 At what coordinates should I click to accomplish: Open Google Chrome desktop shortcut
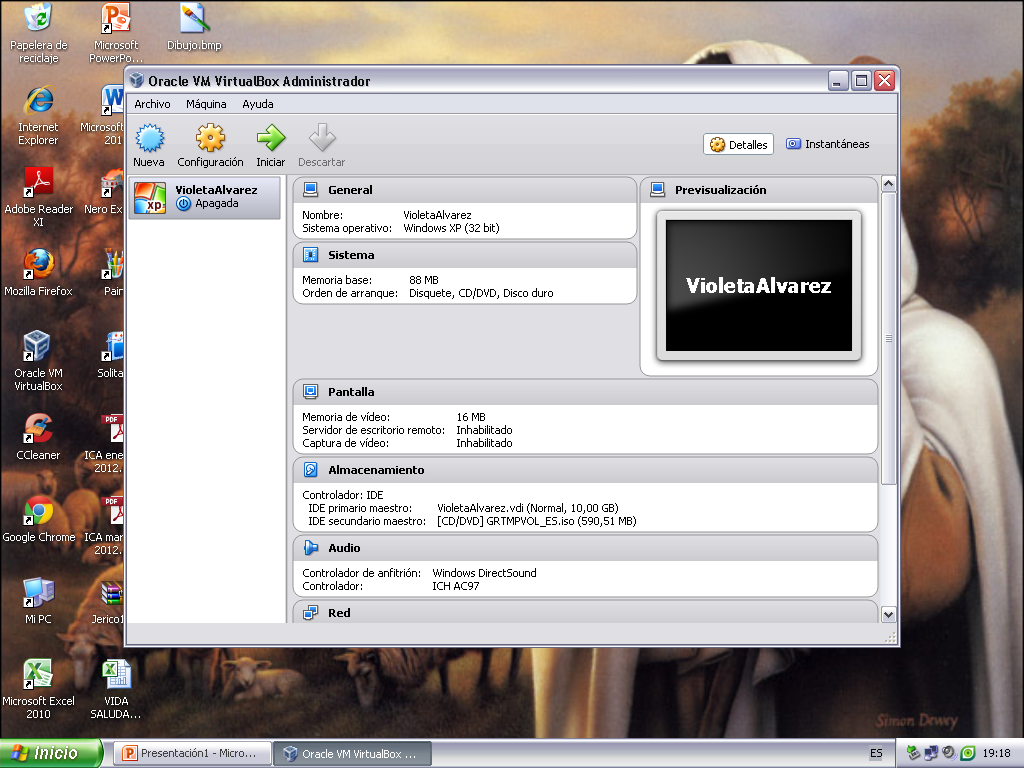[x=39, y=519]
